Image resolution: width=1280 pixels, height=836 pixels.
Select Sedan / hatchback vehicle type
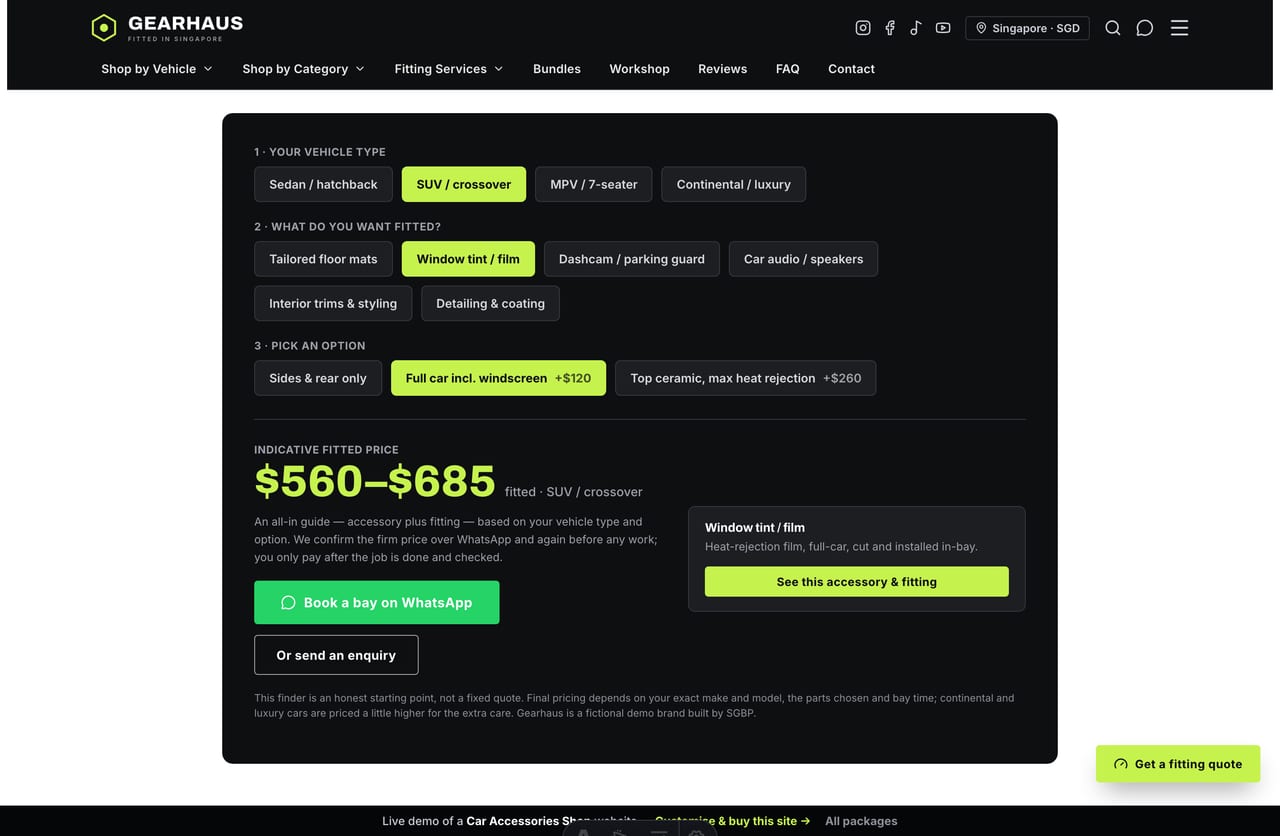pos(323,184)
